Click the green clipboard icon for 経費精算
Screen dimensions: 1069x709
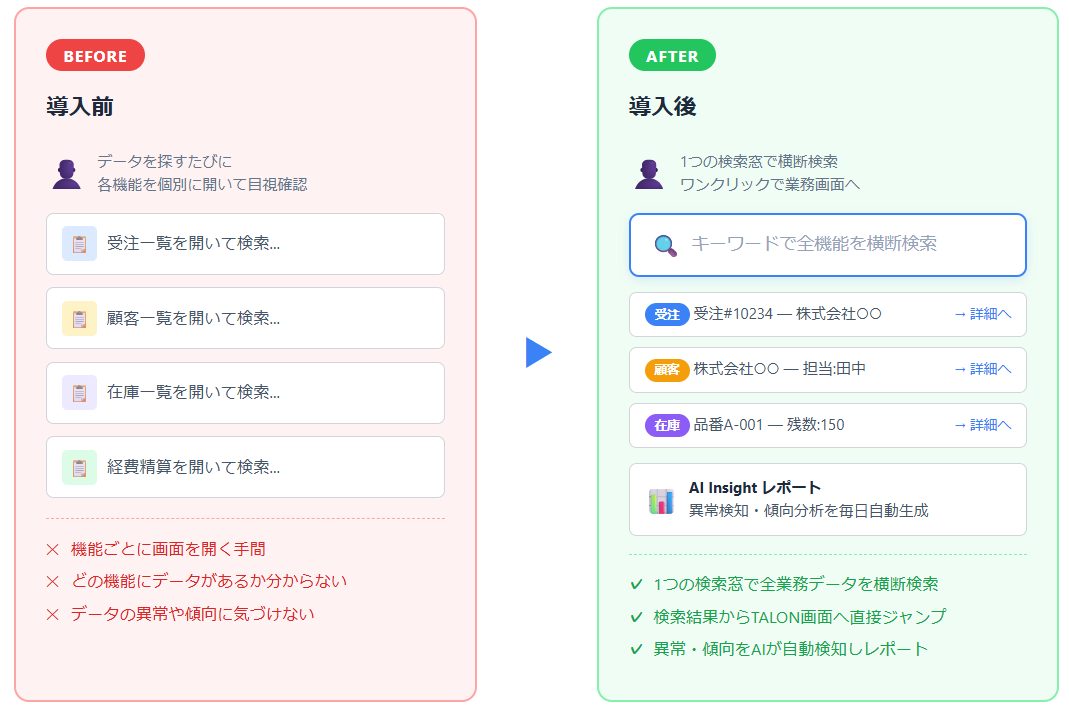[79, 467]
